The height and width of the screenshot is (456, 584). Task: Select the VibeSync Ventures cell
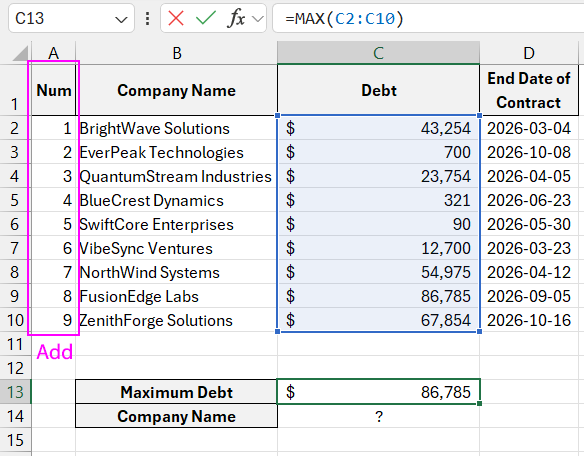click(177, 248)
